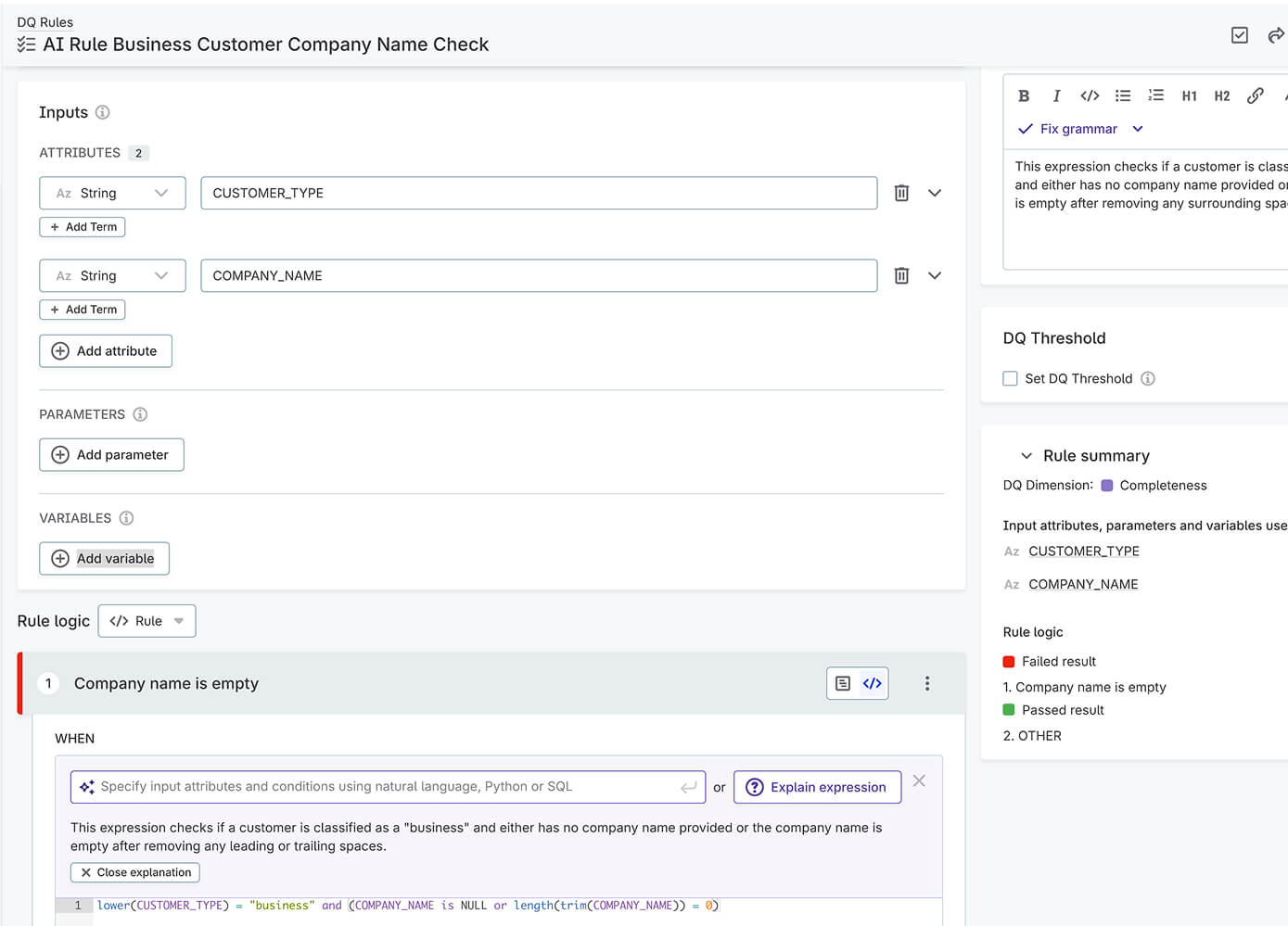Open the CUSTOMER_TYPE String type dropdown
This screenshot has height=926, width=1288.
[x=112, y=193]
